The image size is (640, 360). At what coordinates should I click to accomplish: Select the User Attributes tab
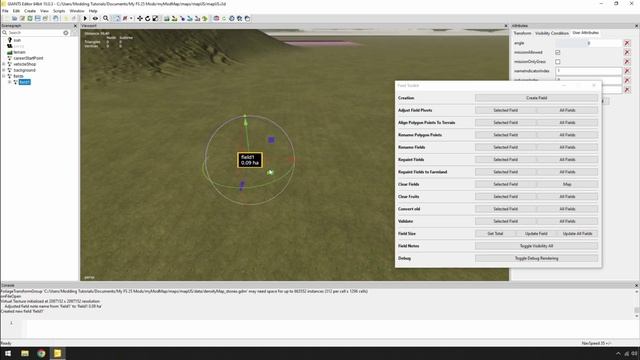click(x=585, y=33)
